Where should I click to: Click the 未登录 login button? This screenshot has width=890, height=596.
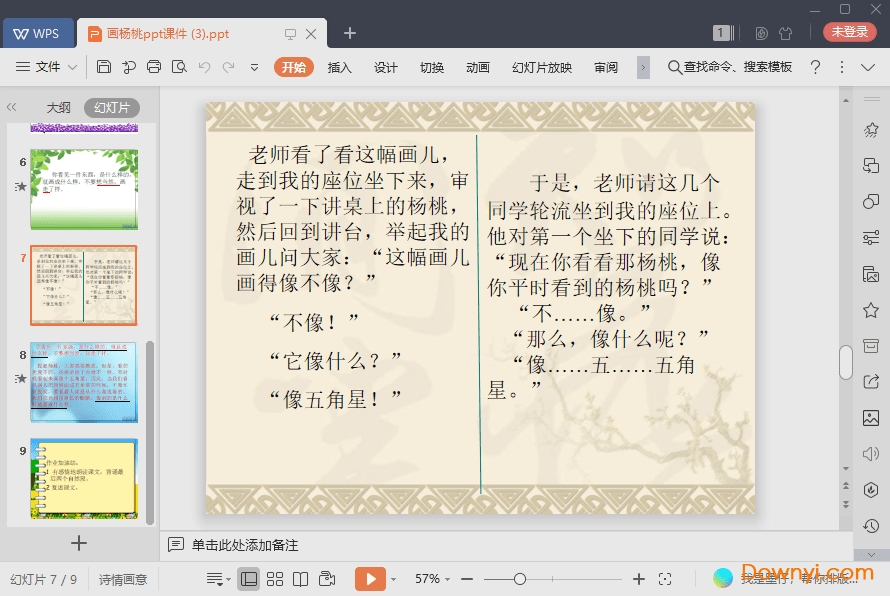click(849, 32)
